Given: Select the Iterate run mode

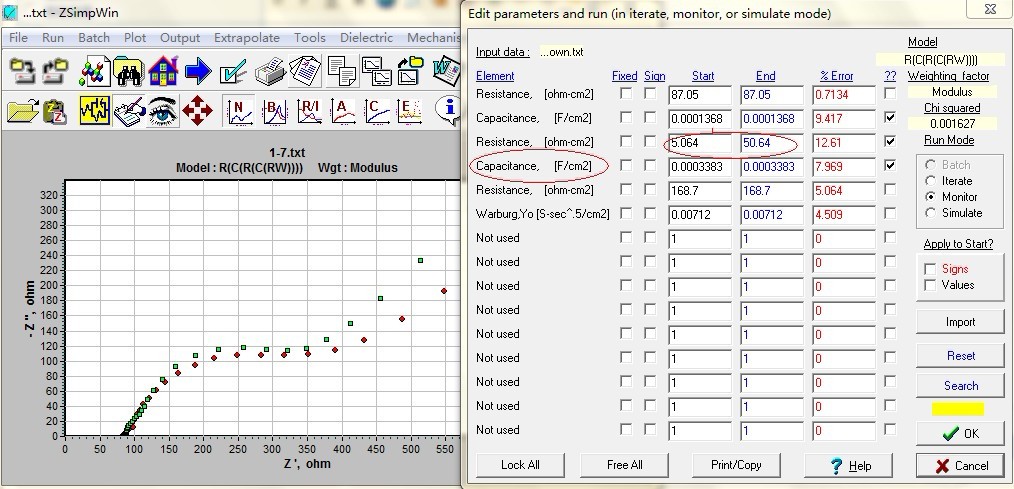Looking at the screenshot, I should tap(933, 181).
